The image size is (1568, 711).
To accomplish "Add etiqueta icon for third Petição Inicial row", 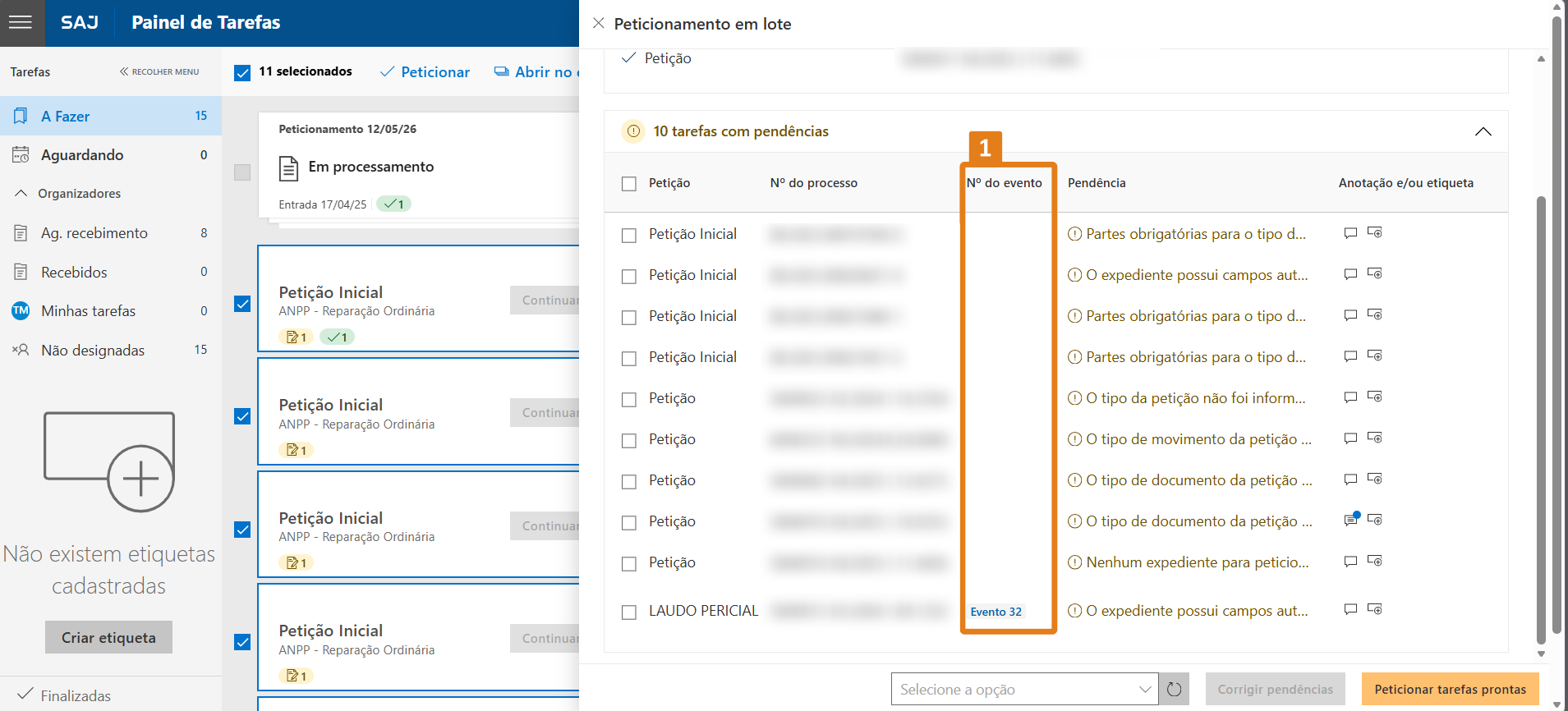I will [1375, 314].
